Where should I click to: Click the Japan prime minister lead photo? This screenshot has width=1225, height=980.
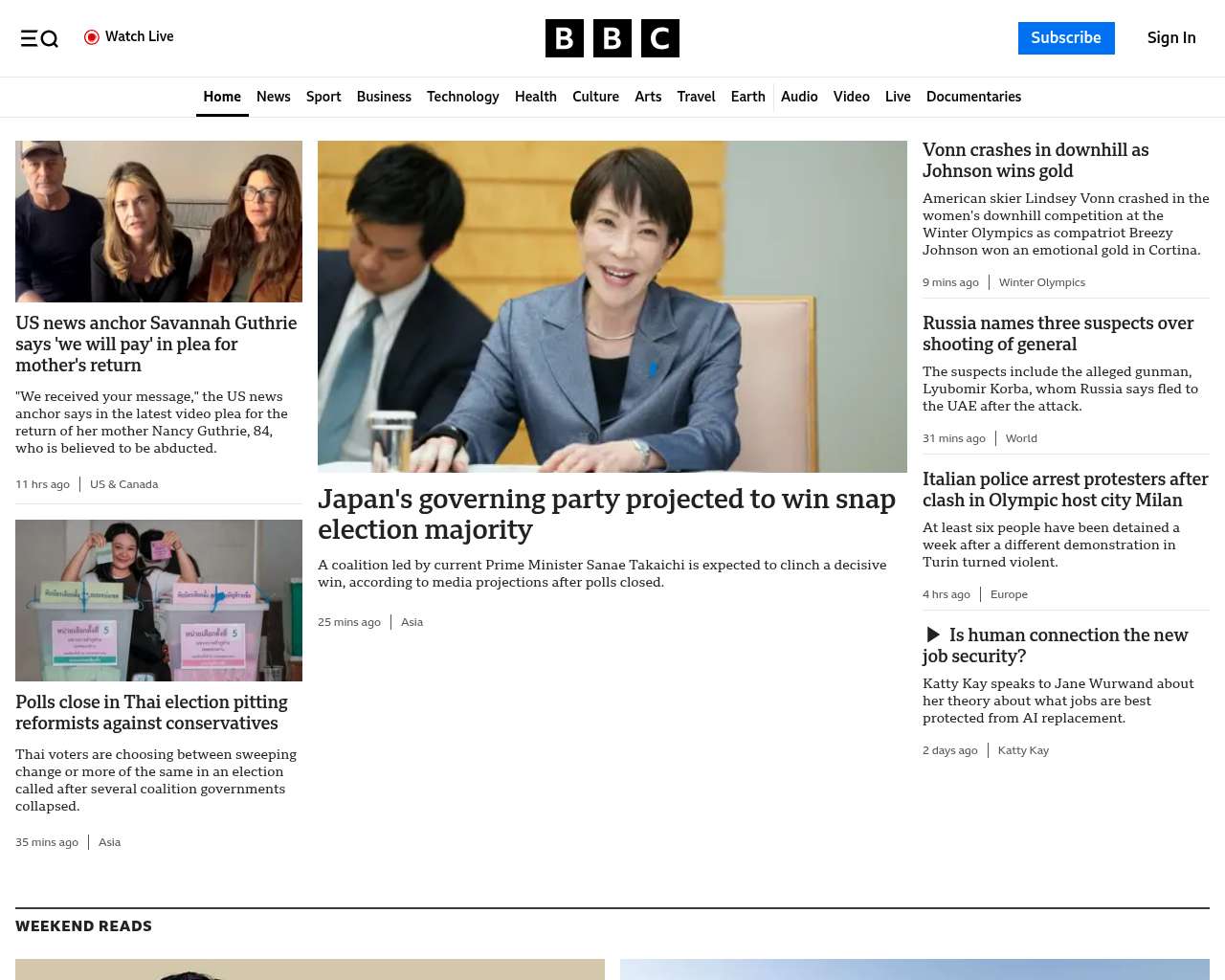click(612, 306)
